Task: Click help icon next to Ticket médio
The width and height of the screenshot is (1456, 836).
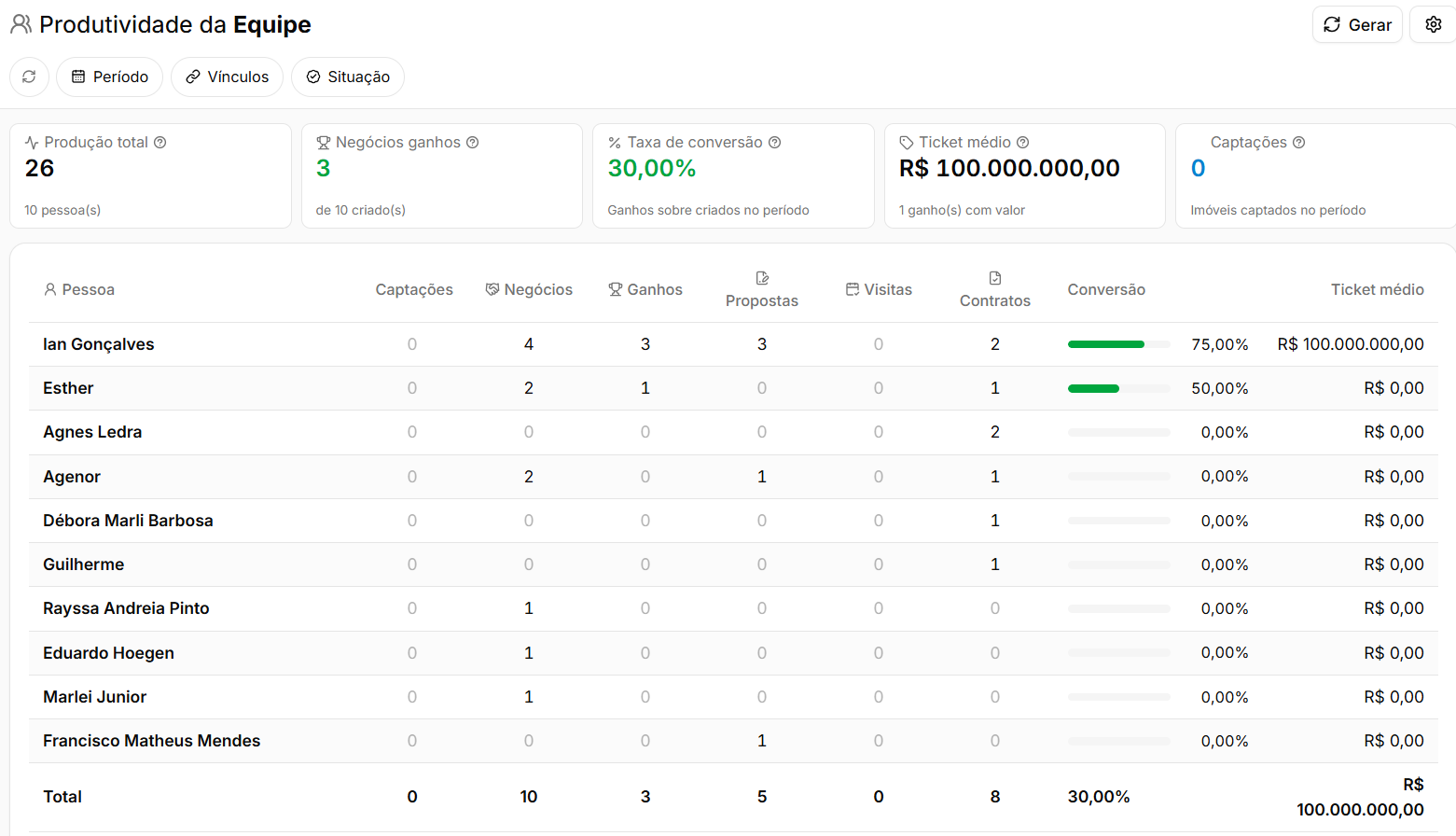Action: [x=1023, y=143]
